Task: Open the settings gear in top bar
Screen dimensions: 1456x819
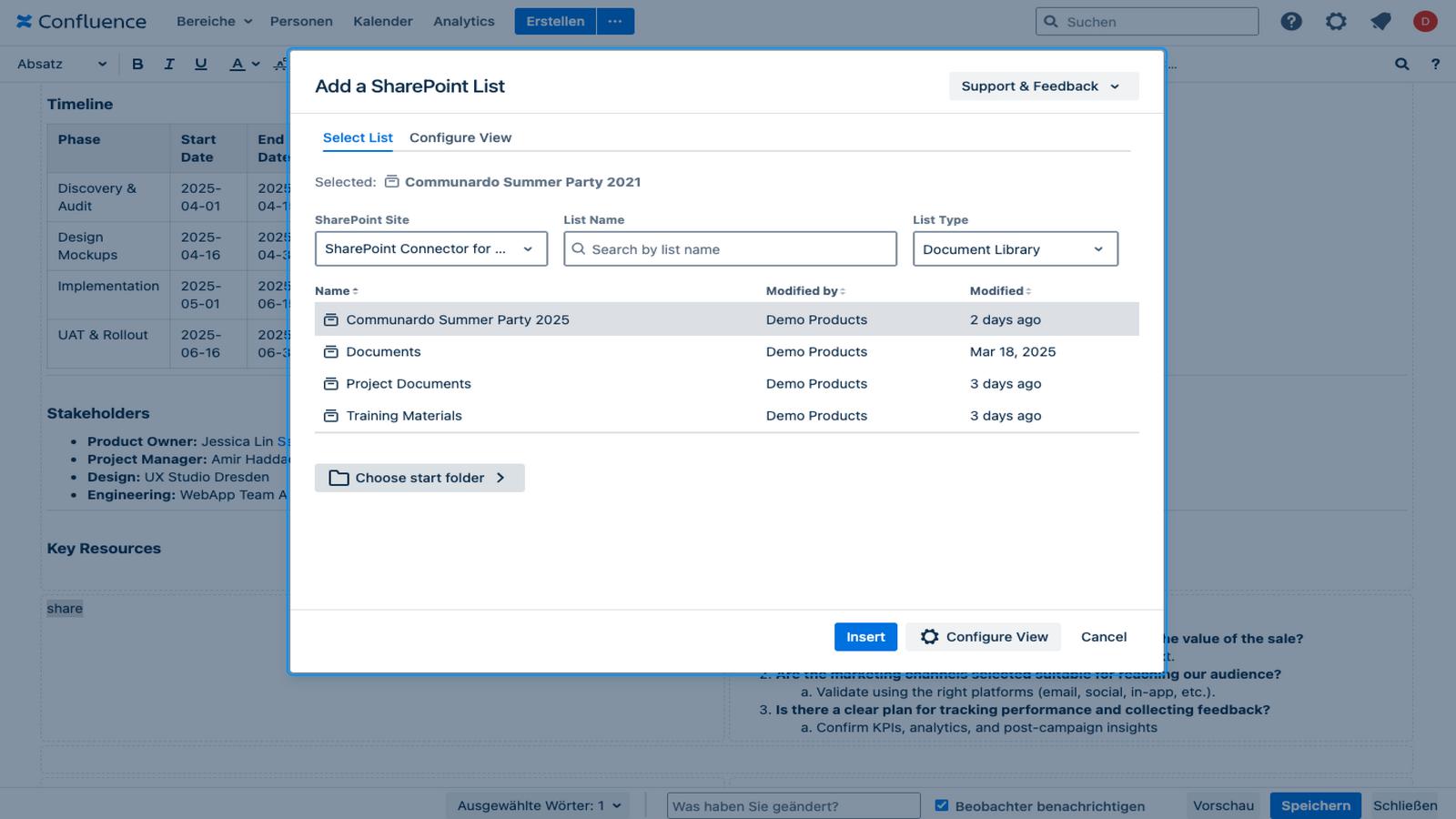Action: pyautogui.click(x=1335, y=22)
